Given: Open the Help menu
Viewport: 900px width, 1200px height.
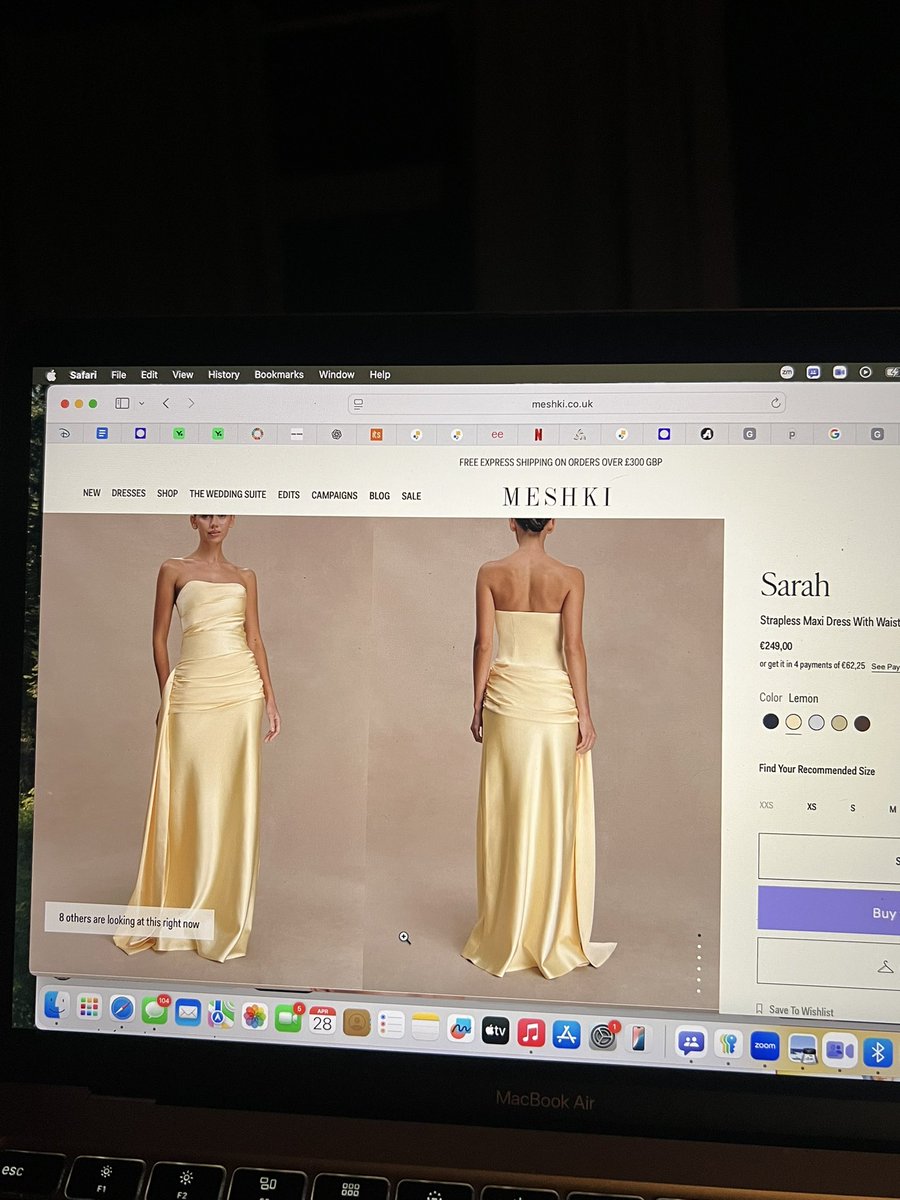Looking at the screenshot, I should [x=380, y=375].
